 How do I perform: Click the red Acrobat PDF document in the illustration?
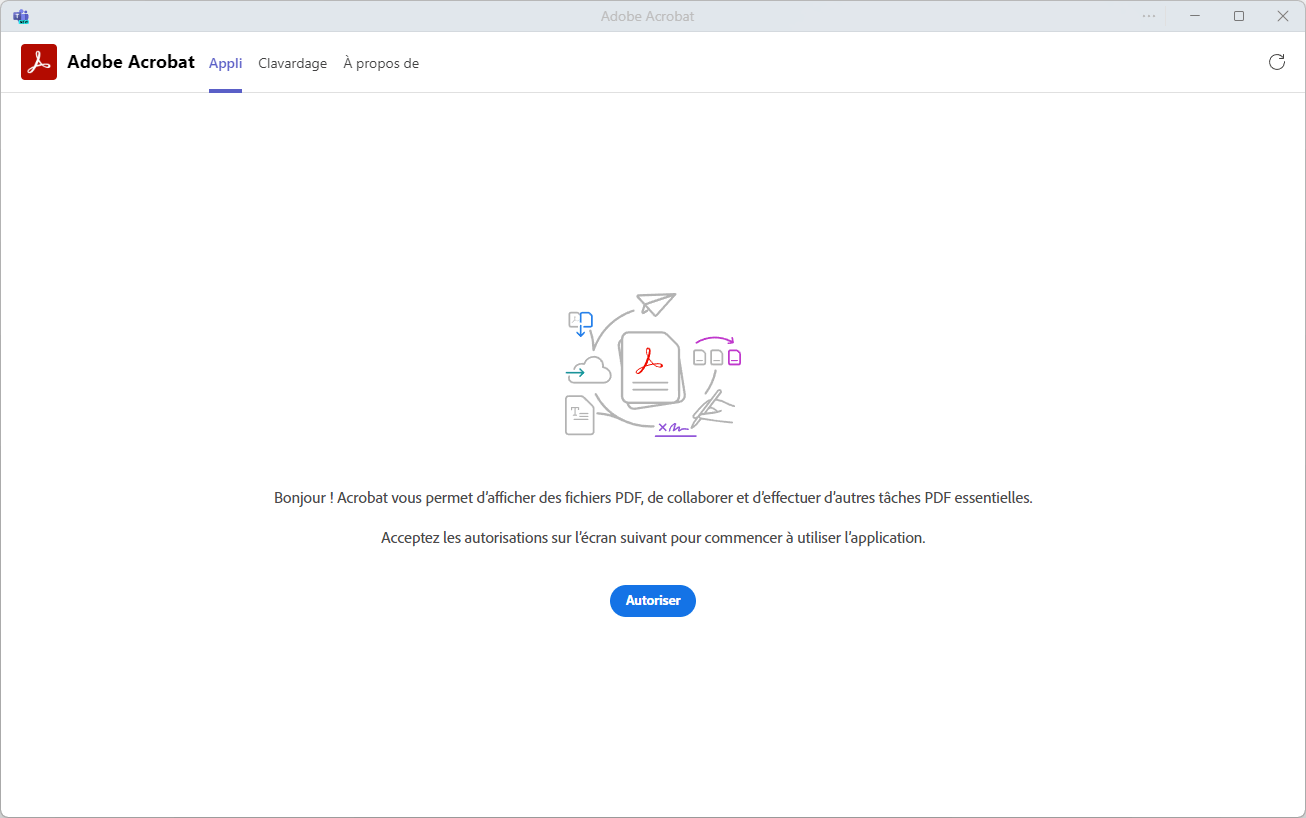pyautogui.click(x=650, y=370)
